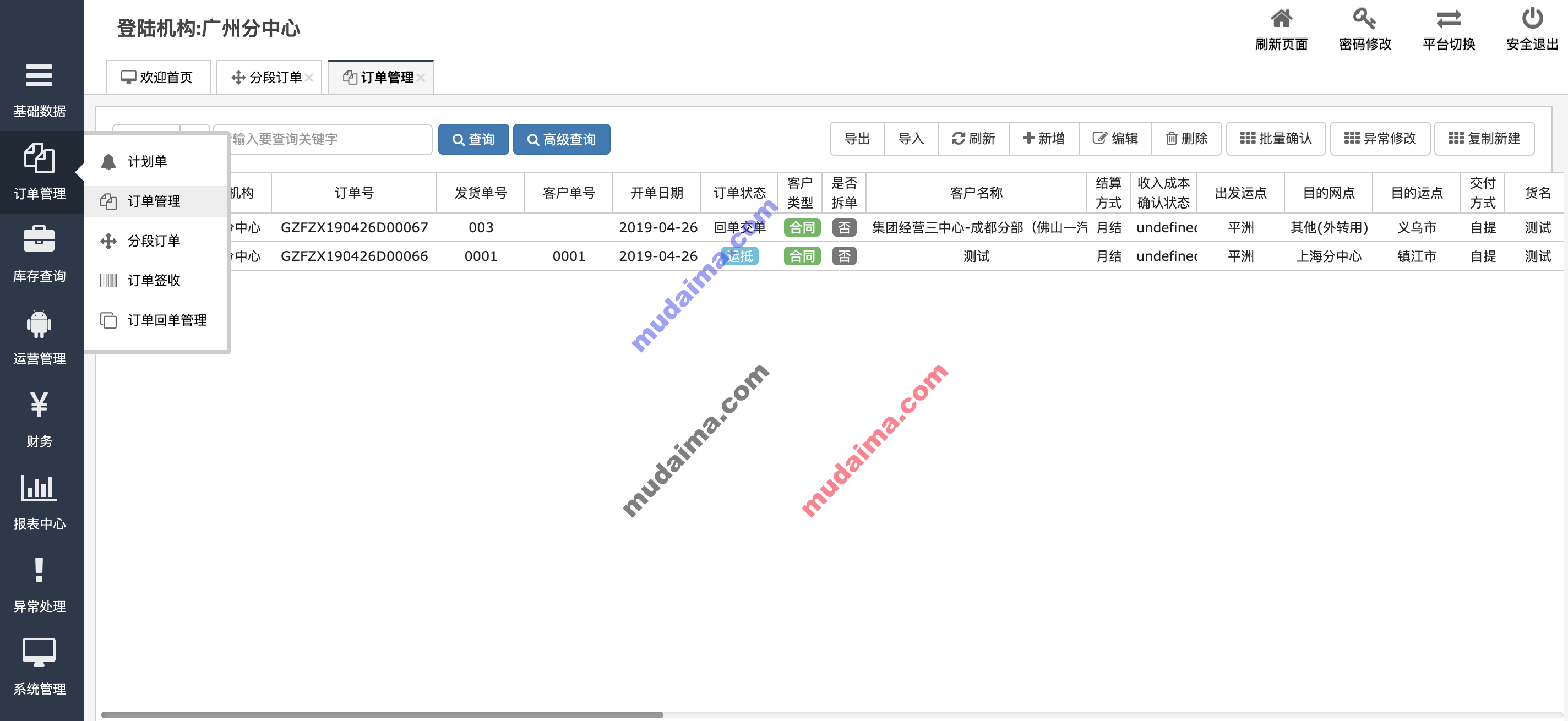This screenshot has width=1568, height=721.
Task: Click the 义乌市 destination cell
Action: click(1417, 227)
